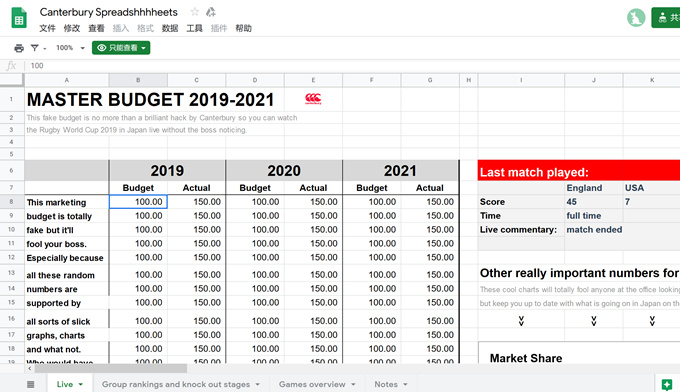Screen dimensions: 680x392
Task: Click the down-arrows symbol in column I
Action: click(x=521, y=321)
